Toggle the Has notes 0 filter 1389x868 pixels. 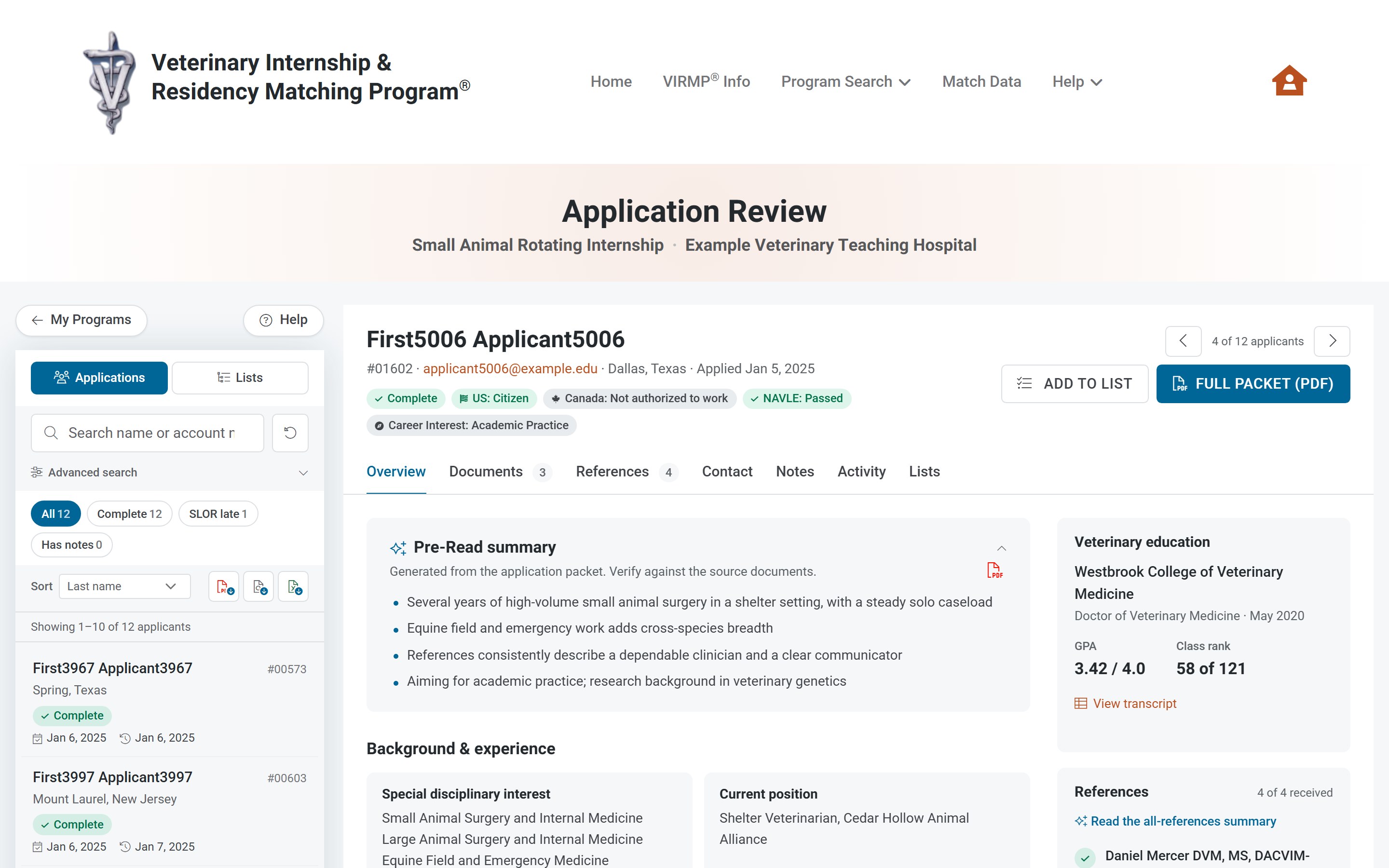click(72, 545)
